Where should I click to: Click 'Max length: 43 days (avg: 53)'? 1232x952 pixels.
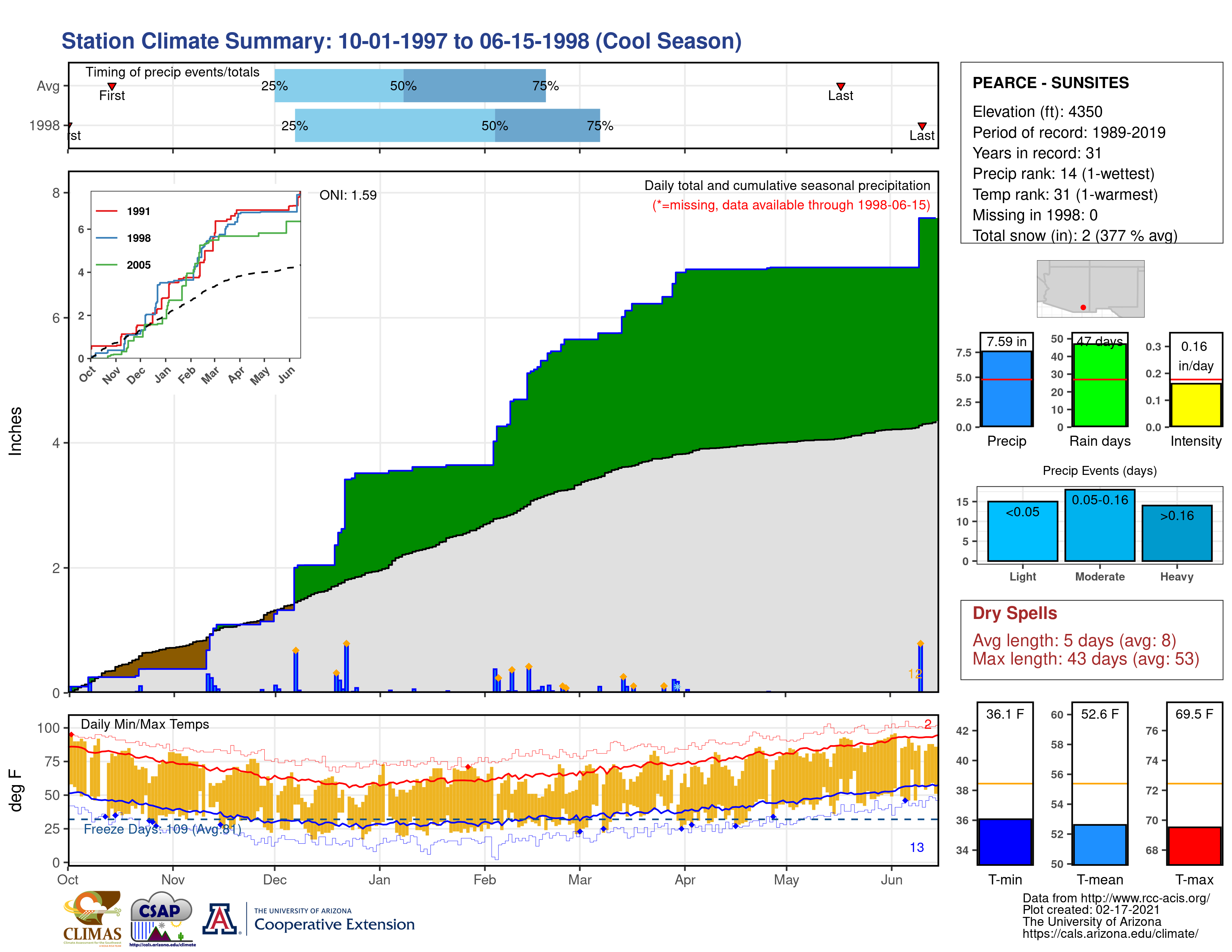pyautogui.click(x=1085, y=659)
